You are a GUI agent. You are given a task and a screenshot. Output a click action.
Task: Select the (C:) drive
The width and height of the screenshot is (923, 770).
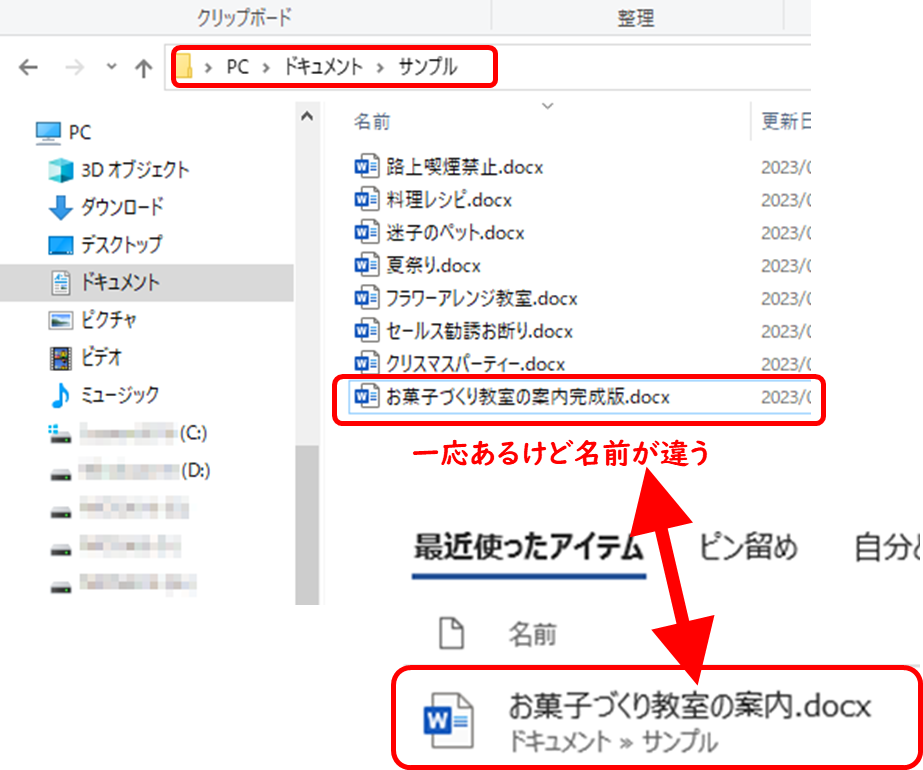[x=143, y=433]
